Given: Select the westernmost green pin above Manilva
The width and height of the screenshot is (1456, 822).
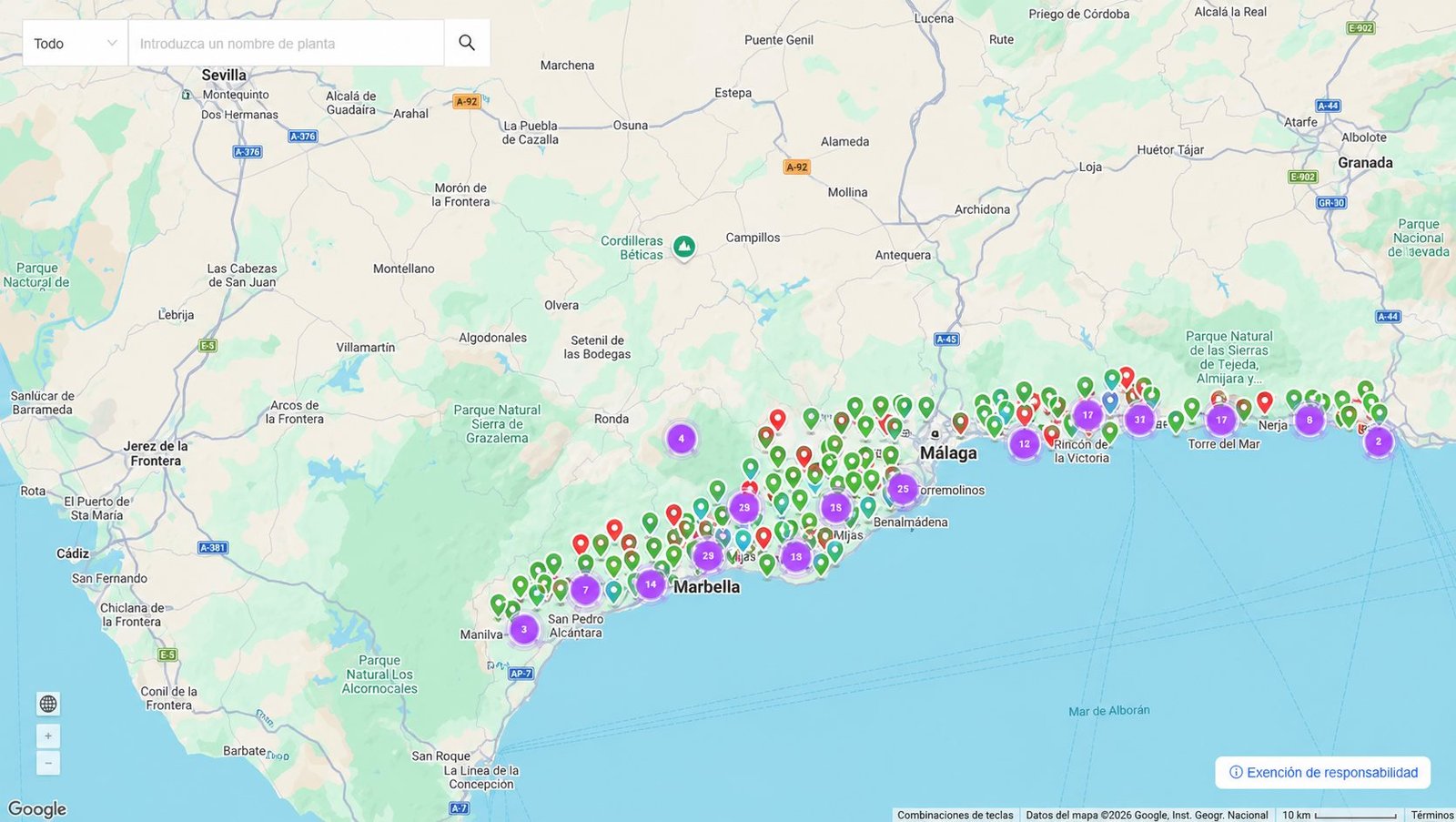Looking at the screenshot, I should [x=498, y=604].
